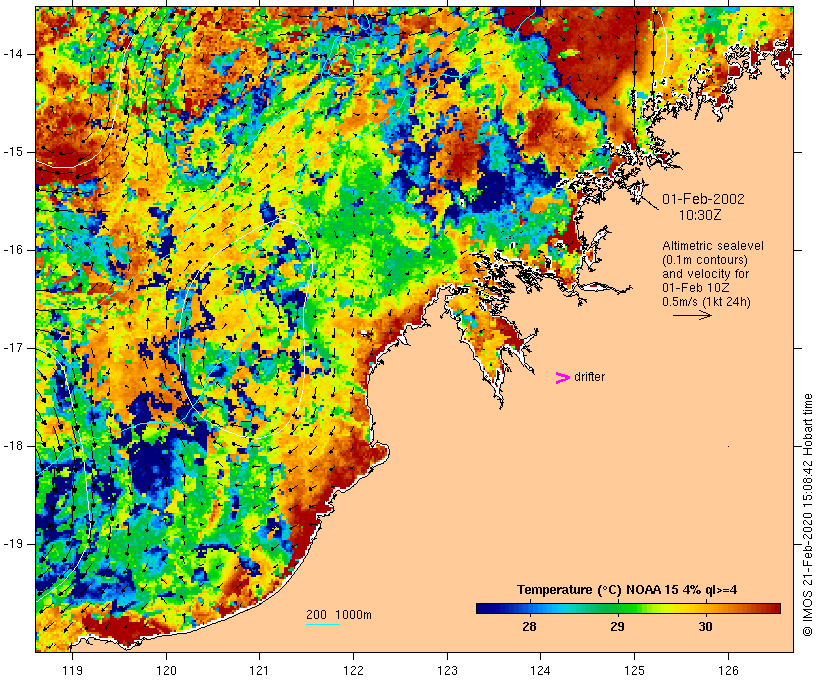Click the longitude label '120'
The height and width of the screenshot is (680, 820).
click(166, 671)
